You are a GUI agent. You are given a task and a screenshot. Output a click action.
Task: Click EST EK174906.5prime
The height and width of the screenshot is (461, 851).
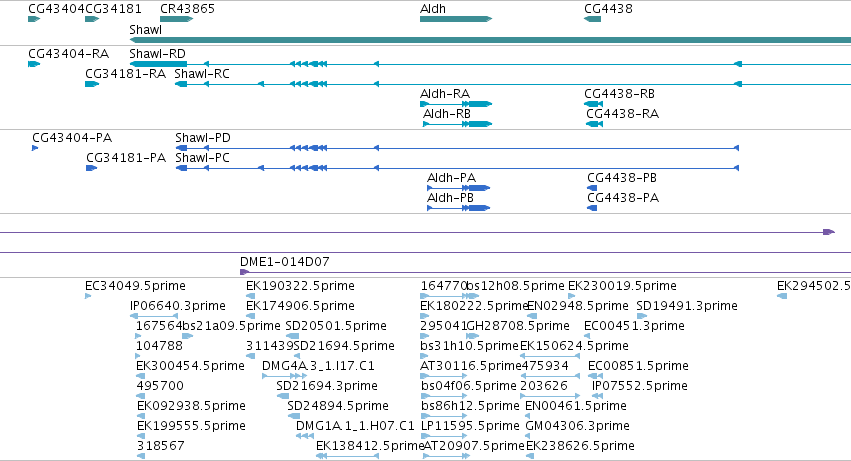[x=300, y=306]
